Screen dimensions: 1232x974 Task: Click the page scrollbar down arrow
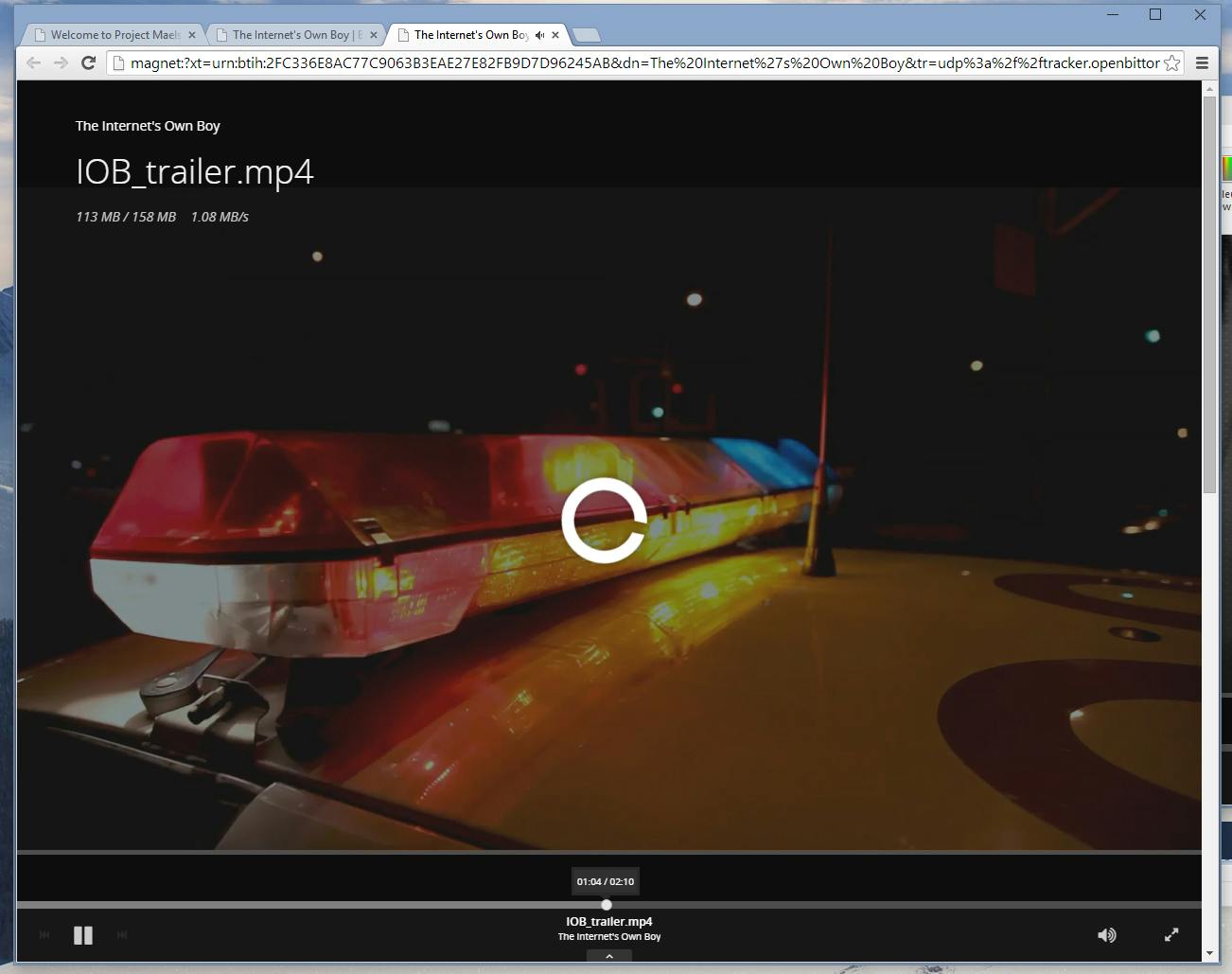pos(1209,954)
